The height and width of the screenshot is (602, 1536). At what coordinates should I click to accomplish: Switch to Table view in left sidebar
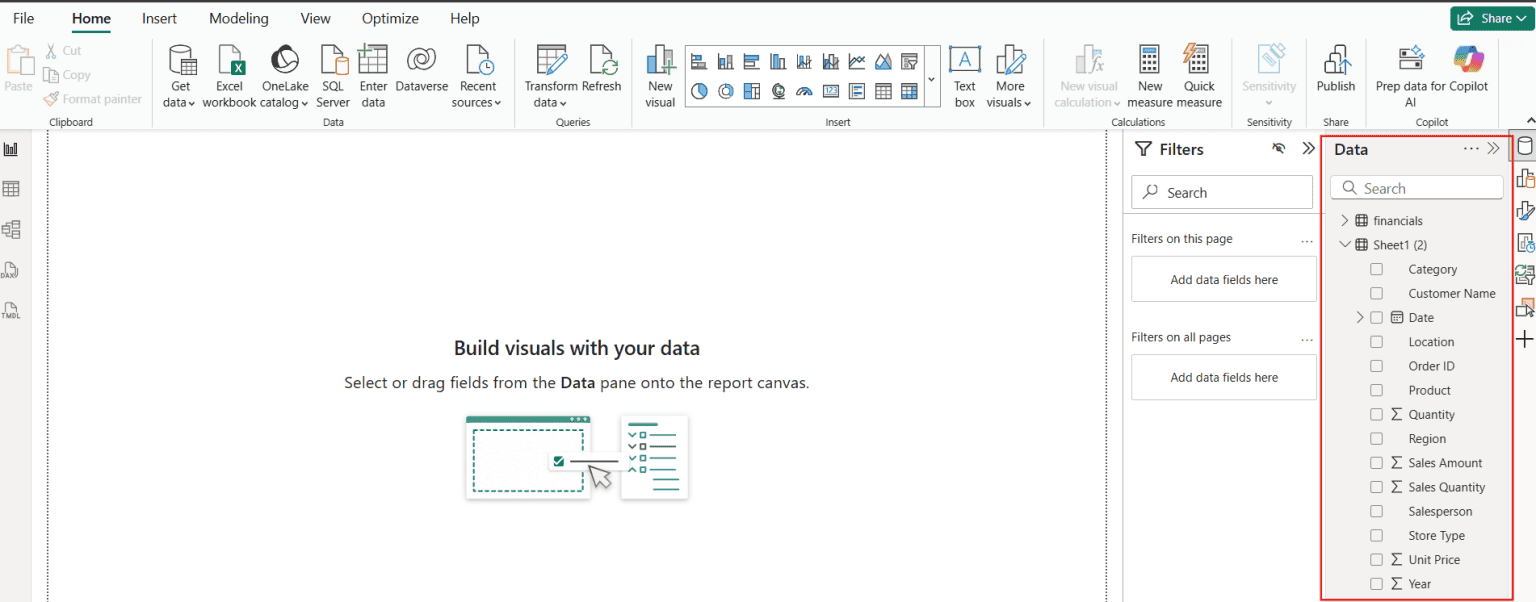pos(11,189)
